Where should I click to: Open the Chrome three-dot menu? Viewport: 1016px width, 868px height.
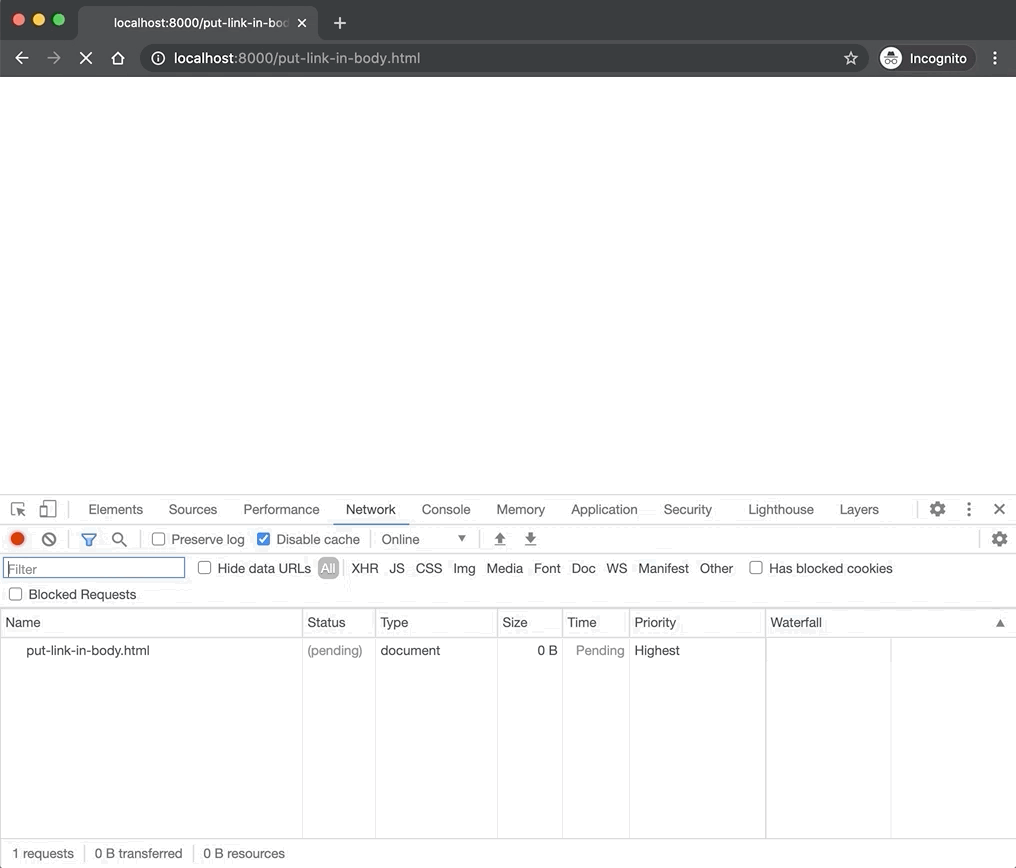[x=995, y=58]
